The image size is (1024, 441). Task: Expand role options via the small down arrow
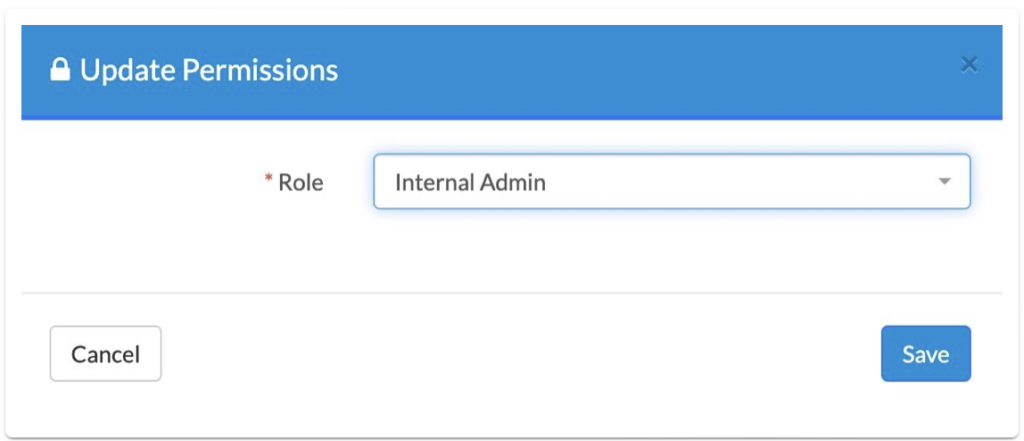pyautogui.click(x=944, y=182)
